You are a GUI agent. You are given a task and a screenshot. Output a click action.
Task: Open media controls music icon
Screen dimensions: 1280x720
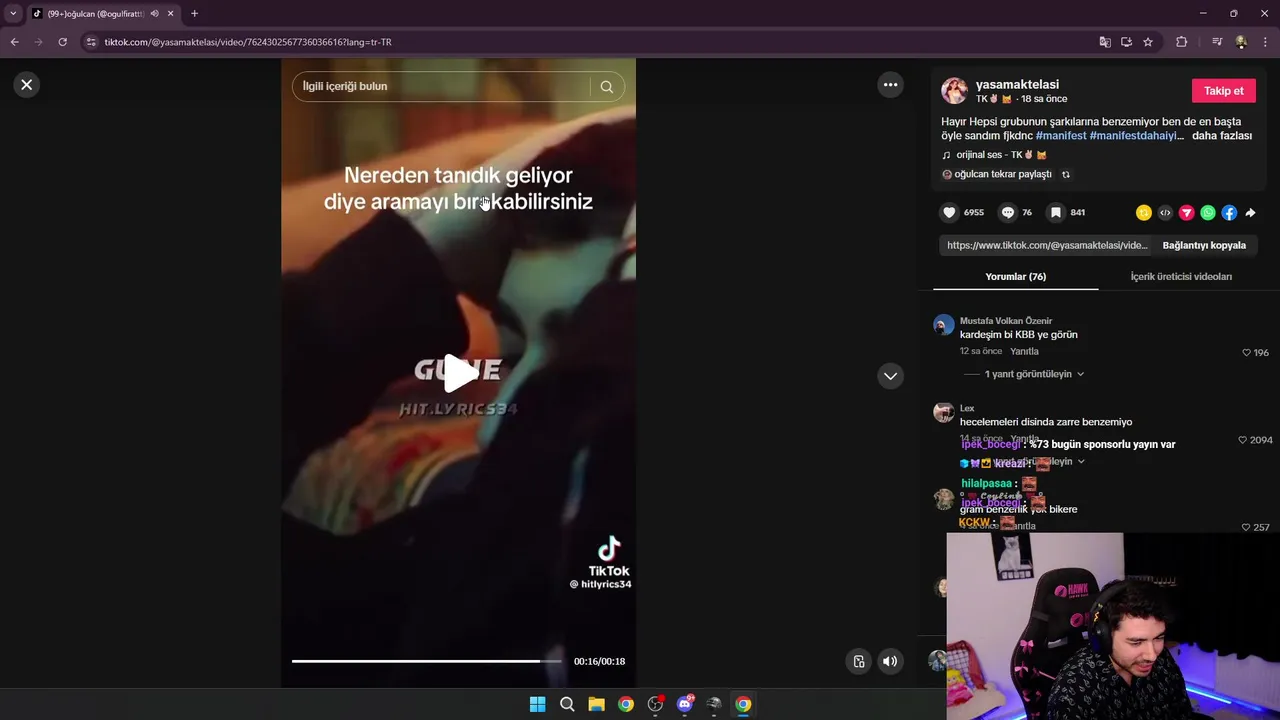pos(1217,42)
